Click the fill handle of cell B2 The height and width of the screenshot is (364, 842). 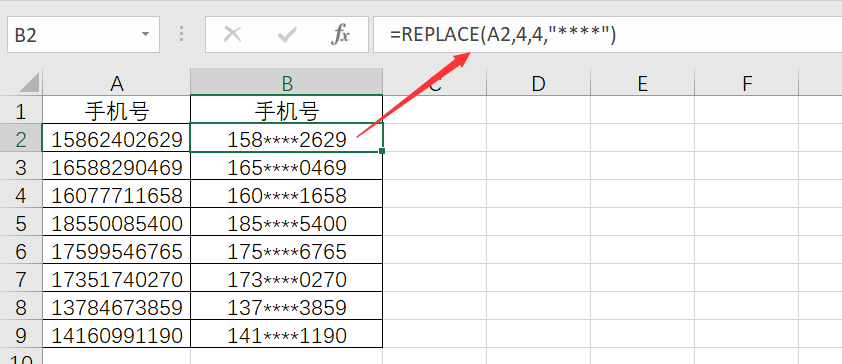382,151
